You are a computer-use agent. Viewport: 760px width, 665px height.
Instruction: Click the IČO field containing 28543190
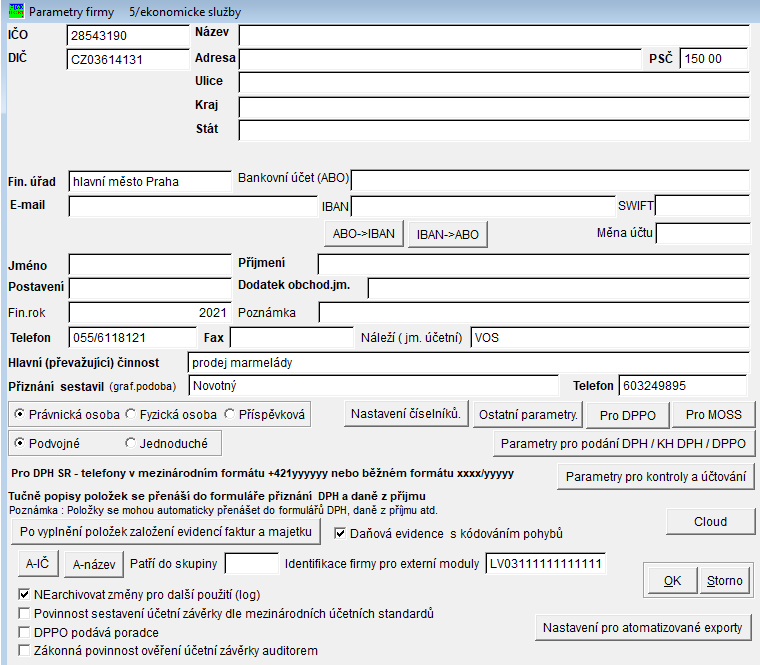tap(128, 35)
